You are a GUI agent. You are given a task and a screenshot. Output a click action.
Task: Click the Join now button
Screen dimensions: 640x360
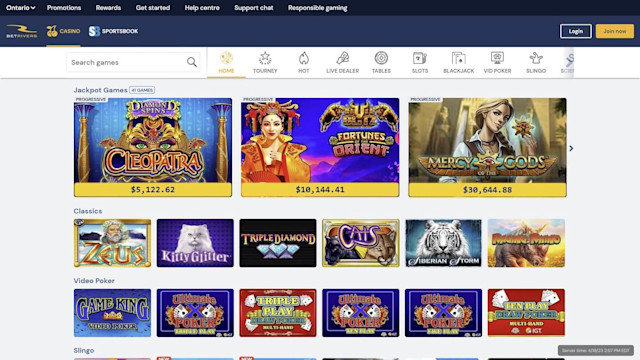coord(615,31)
